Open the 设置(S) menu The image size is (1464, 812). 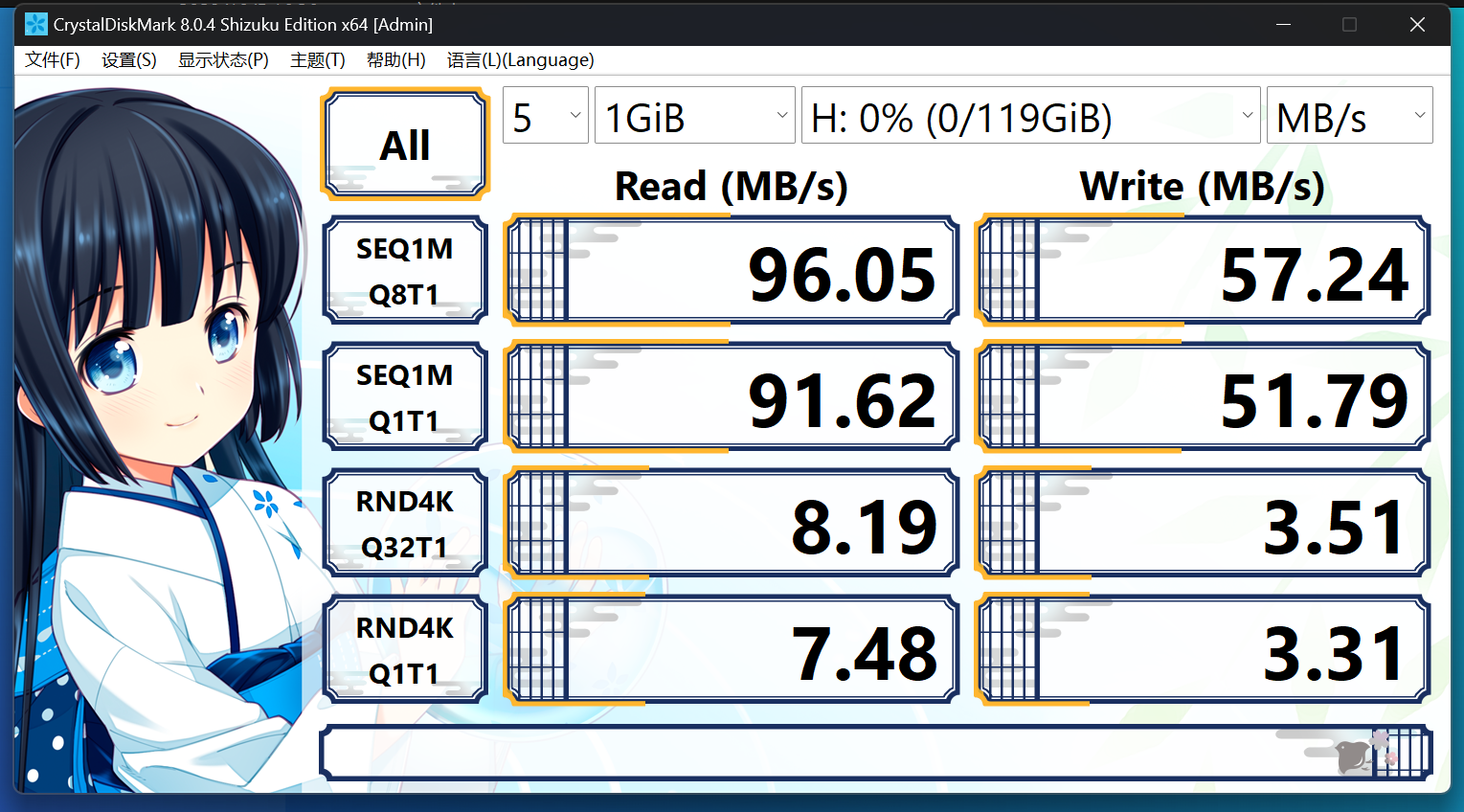pyautogui.click(x=129, y=60)
